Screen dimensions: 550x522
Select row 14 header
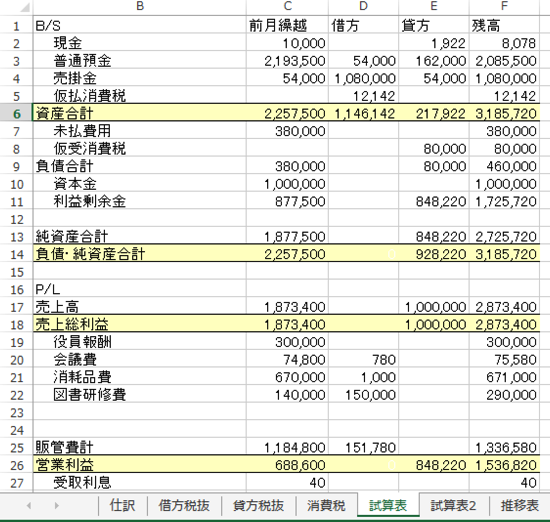pos(16,254)
